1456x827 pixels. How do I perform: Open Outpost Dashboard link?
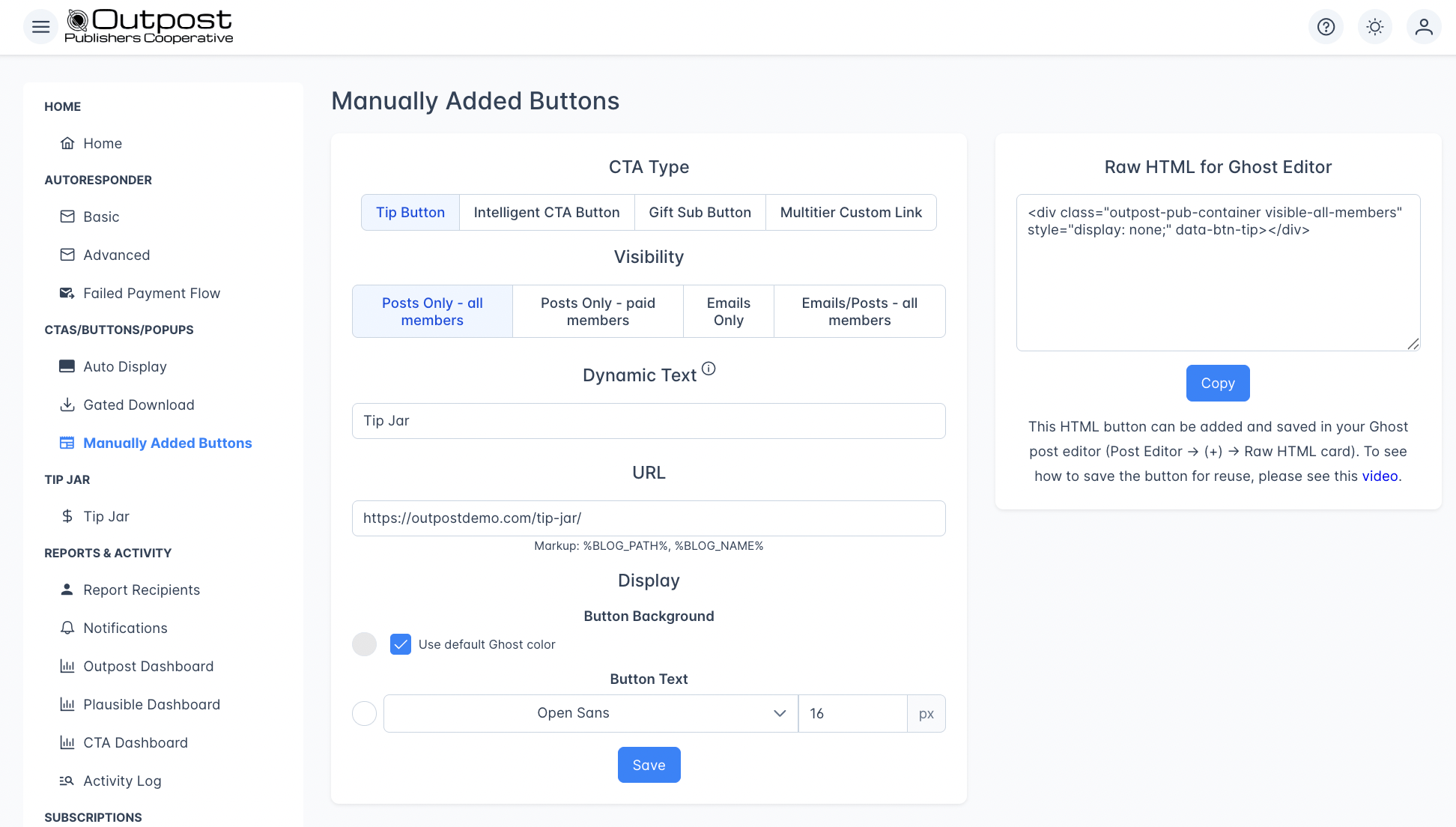click(x=148, y=666)
